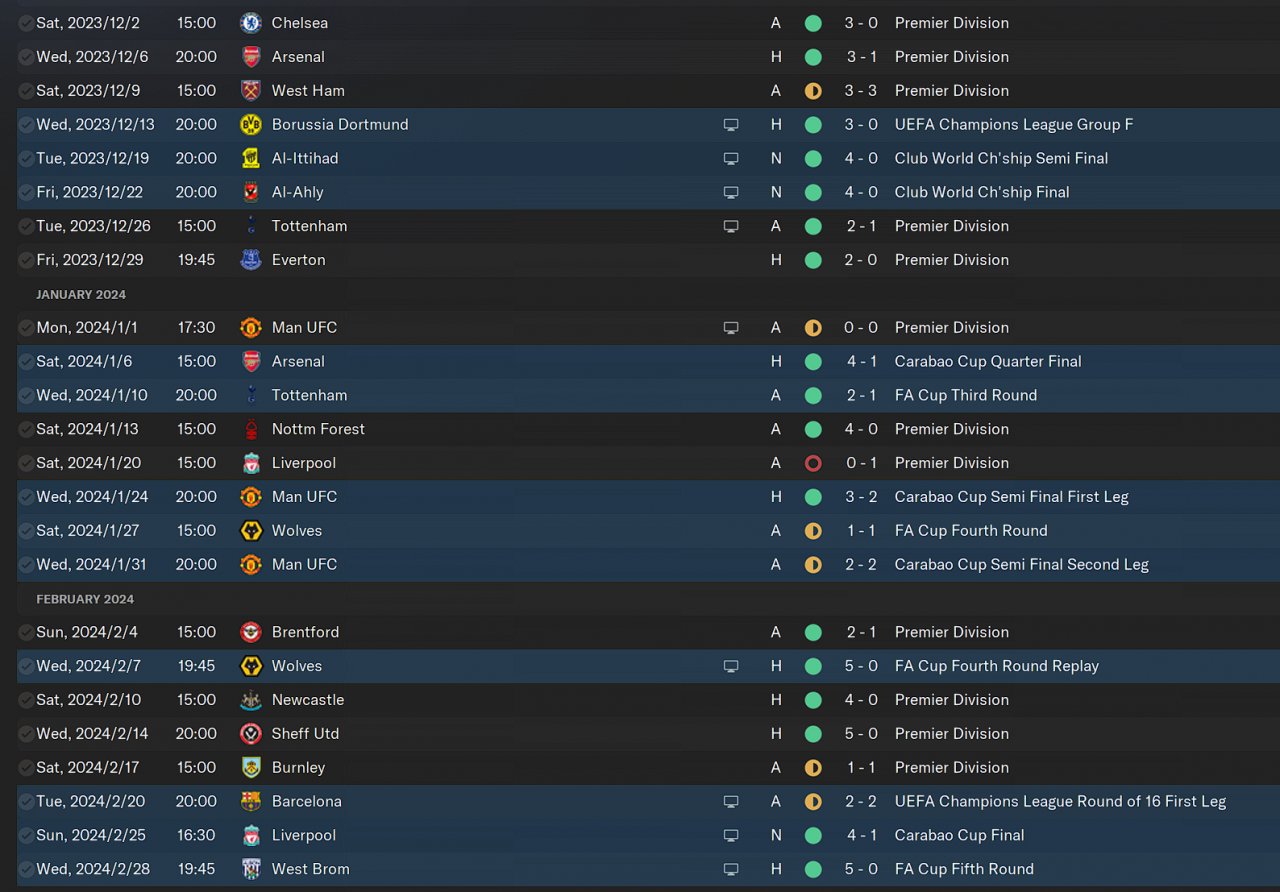Open the 4 - 0 Al-Ahly match result
The image size is (1280, 892).
click(x=860, y=192)
